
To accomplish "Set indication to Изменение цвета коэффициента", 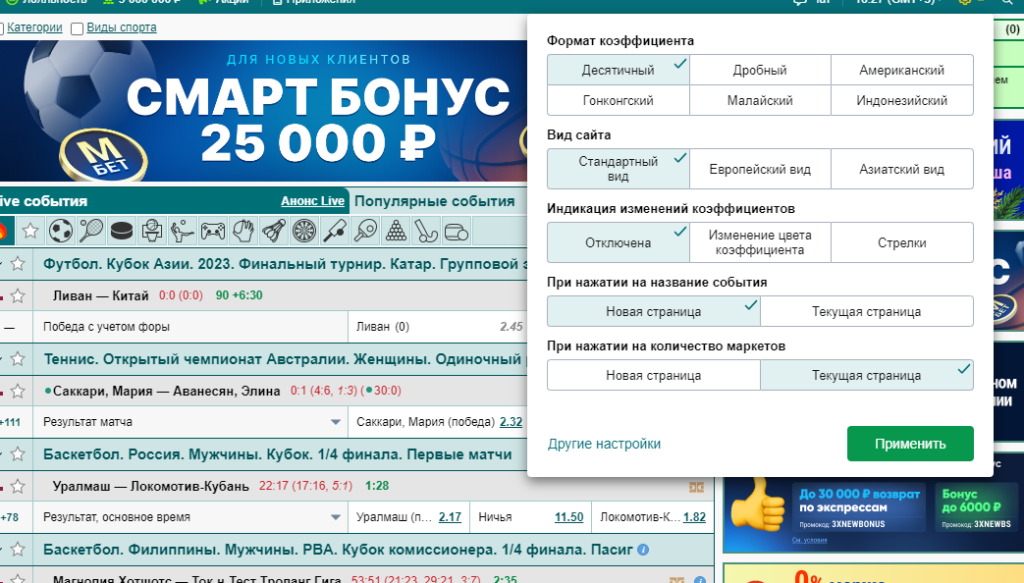I will (760, 243).
